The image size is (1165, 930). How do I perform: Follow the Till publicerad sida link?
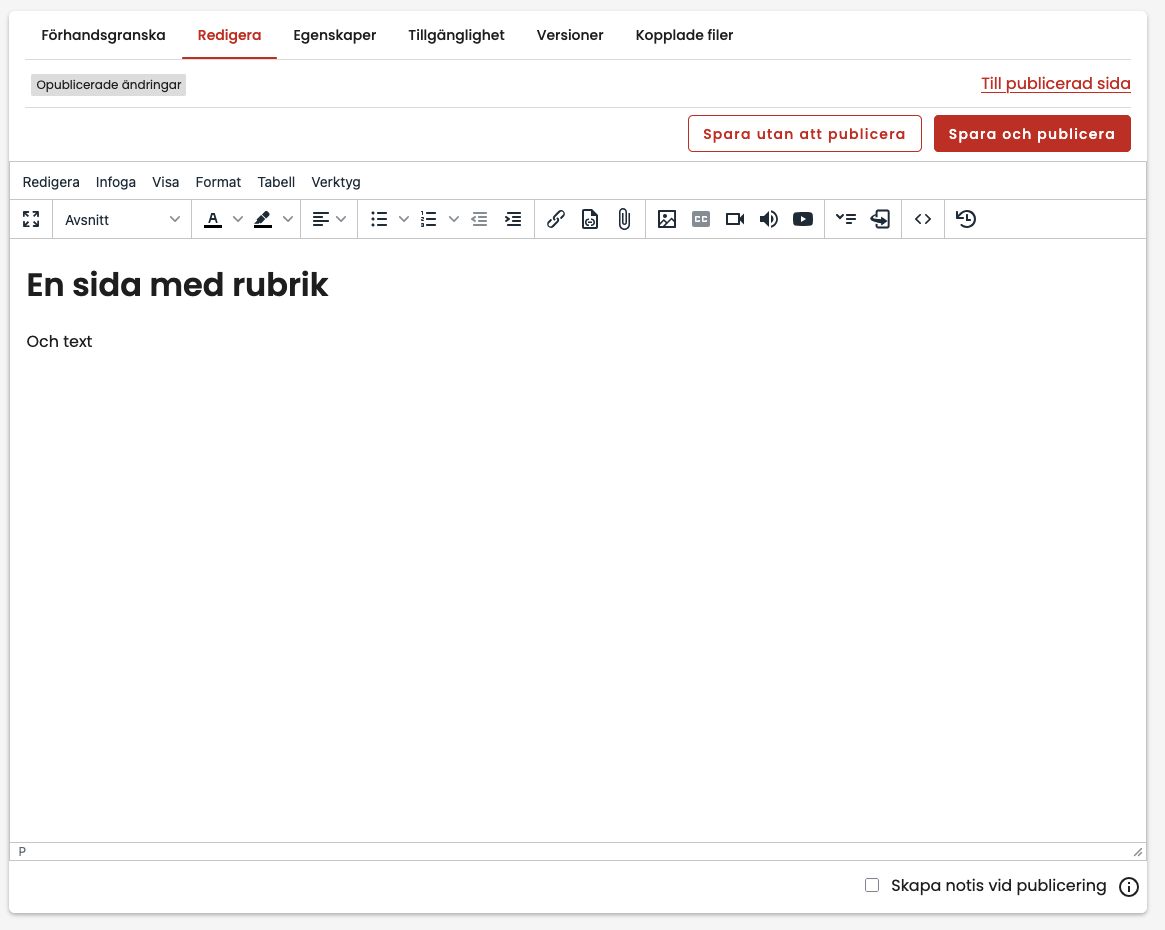(x=1055, y=84)
